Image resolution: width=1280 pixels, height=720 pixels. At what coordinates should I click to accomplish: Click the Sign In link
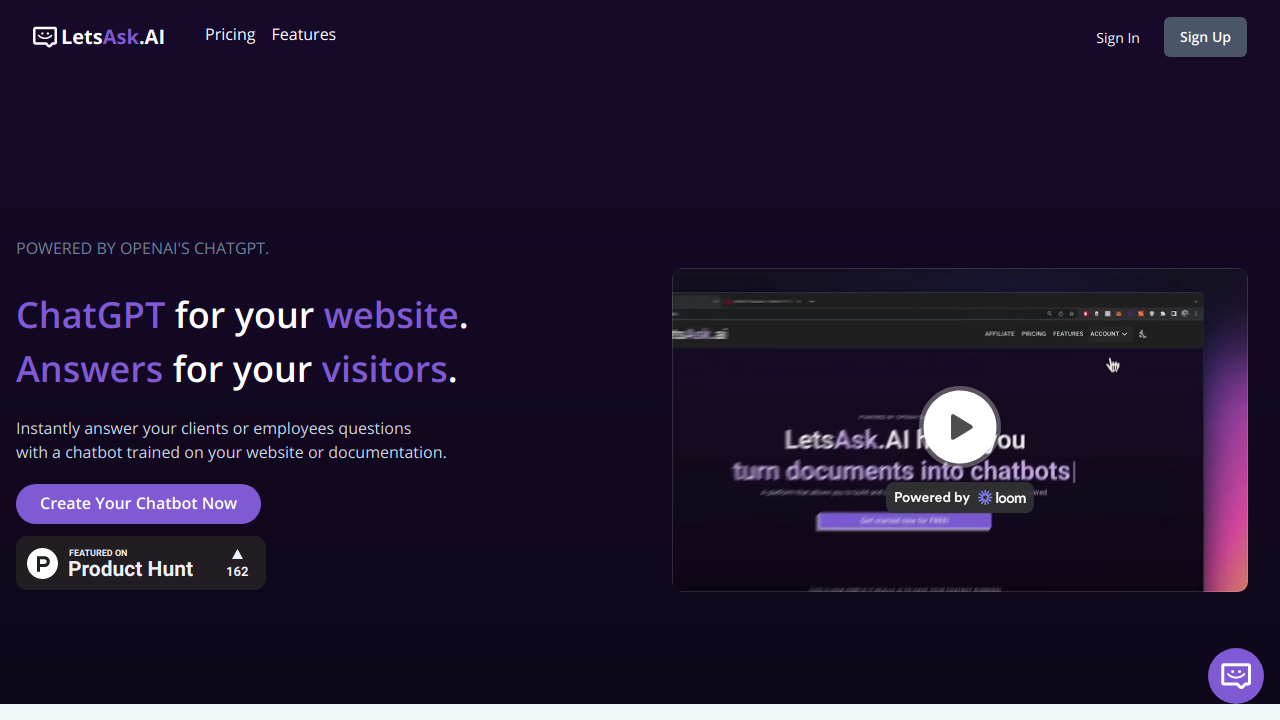[1117, 38]
